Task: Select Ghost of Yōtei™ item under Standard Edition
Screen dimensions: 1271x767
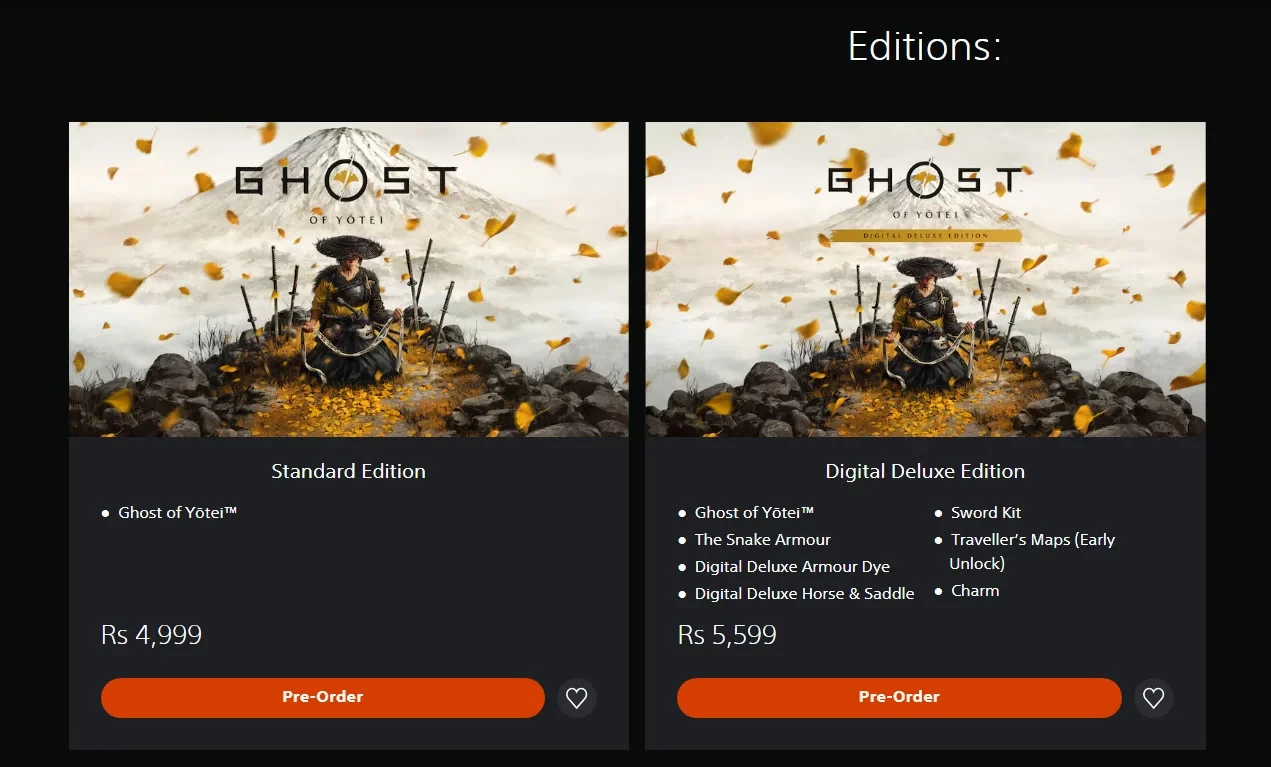Action: (x=177, y=513)
